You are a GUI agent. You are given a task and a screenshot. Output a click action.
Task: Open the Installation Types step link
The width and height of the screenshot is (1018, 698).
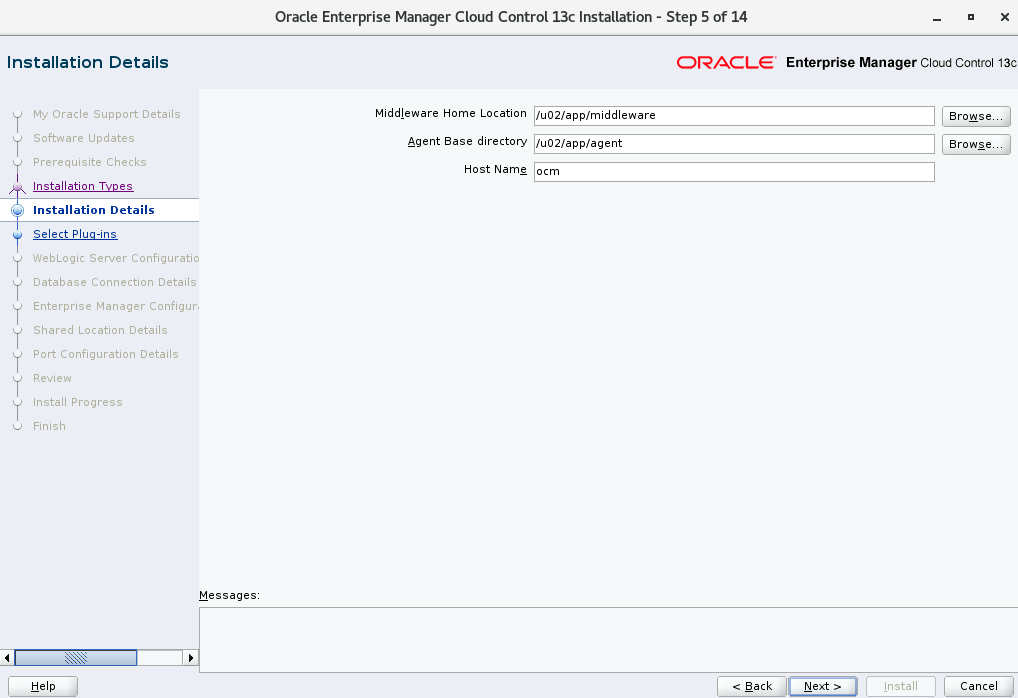(83, 186)
